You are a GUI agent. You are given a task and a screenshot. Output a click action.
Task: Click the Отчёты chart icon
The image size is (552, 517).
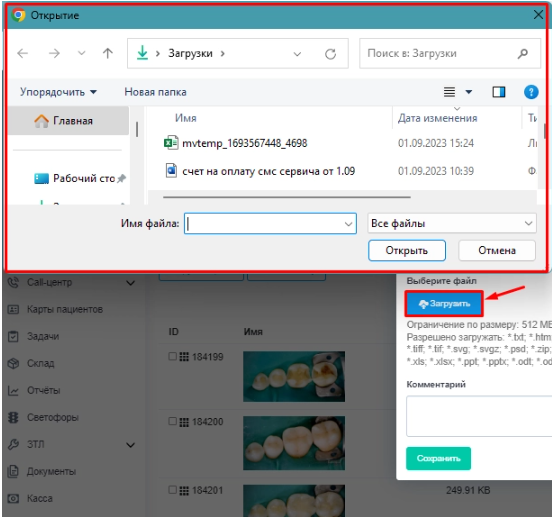coord(13,390)
